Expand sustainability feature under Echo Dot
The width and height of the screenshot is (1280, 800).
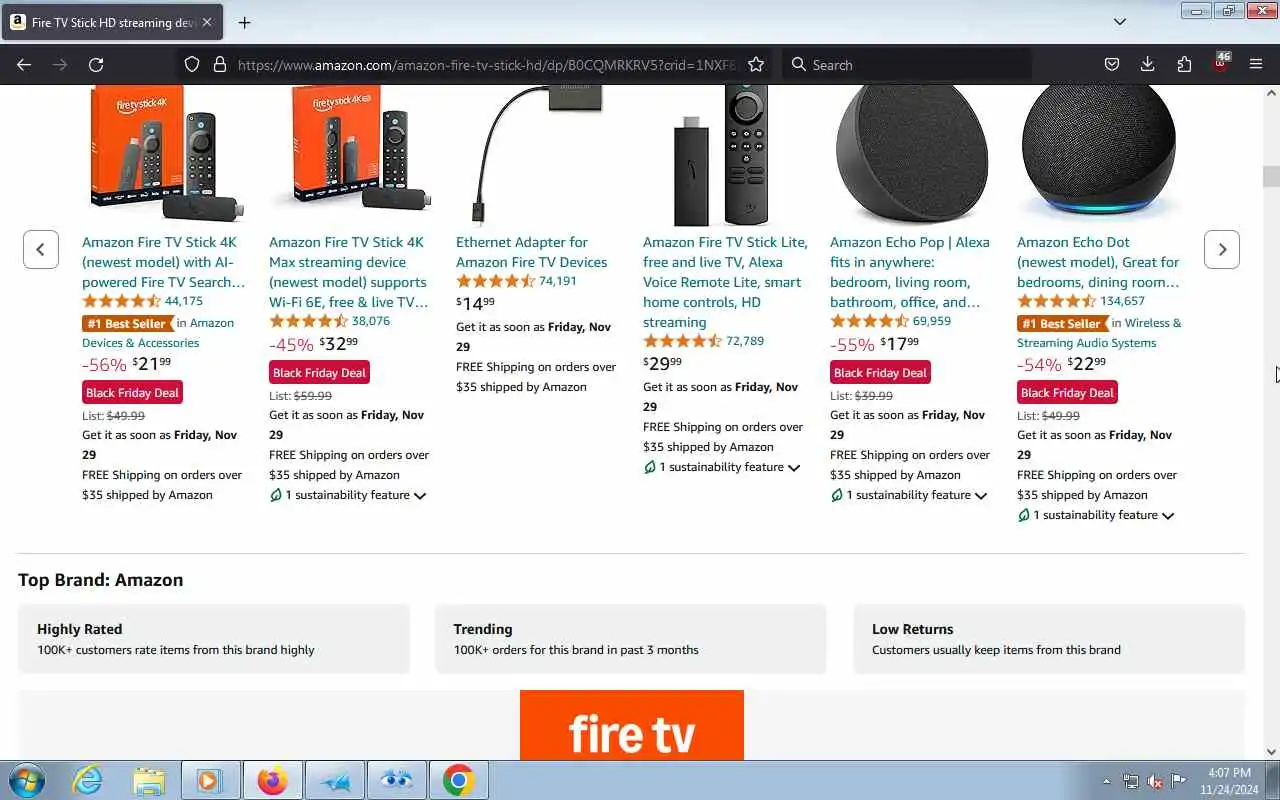[x=1097, y=515]
